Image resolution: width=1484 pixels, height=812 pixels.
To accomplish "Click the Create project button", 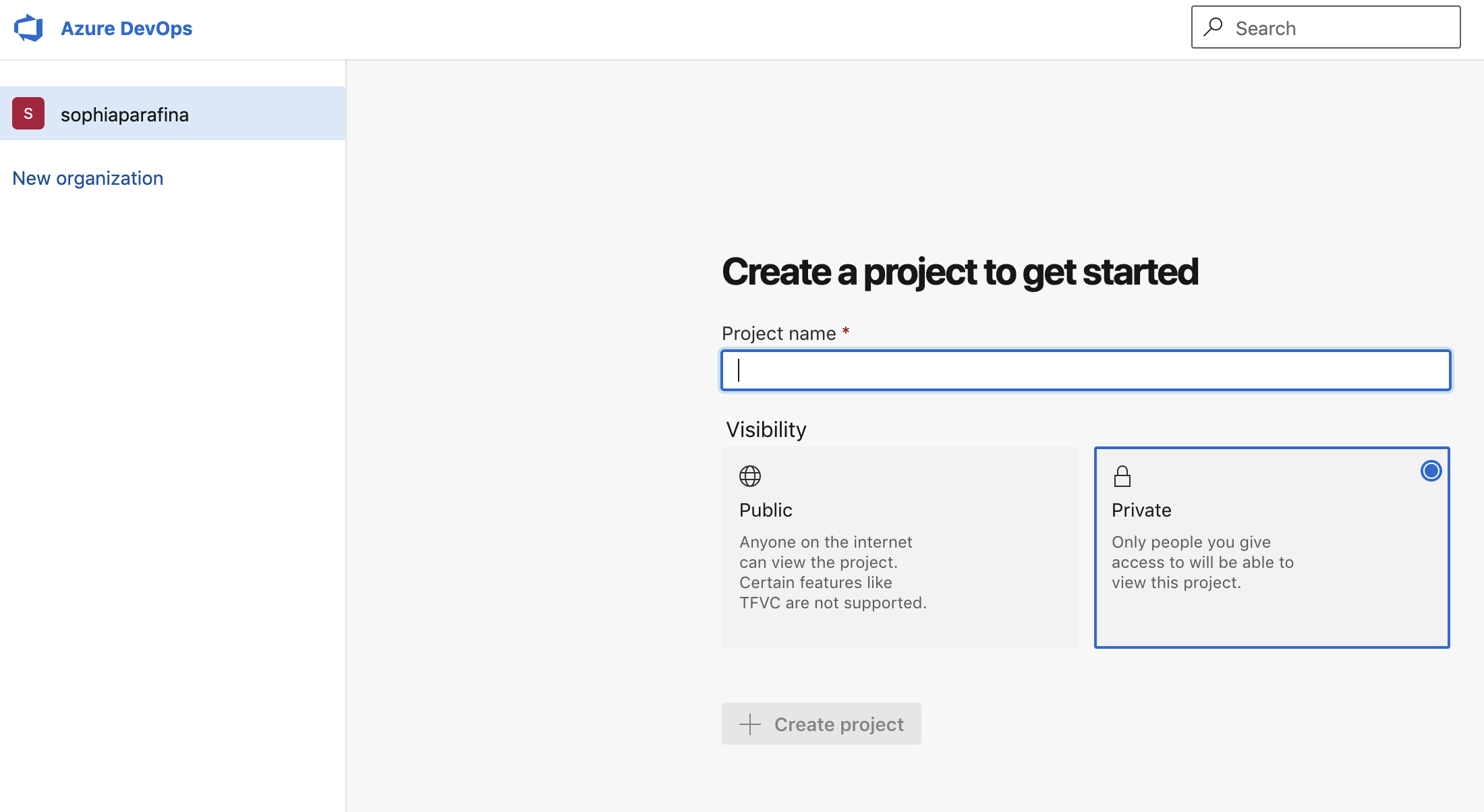I will (822, 724).
